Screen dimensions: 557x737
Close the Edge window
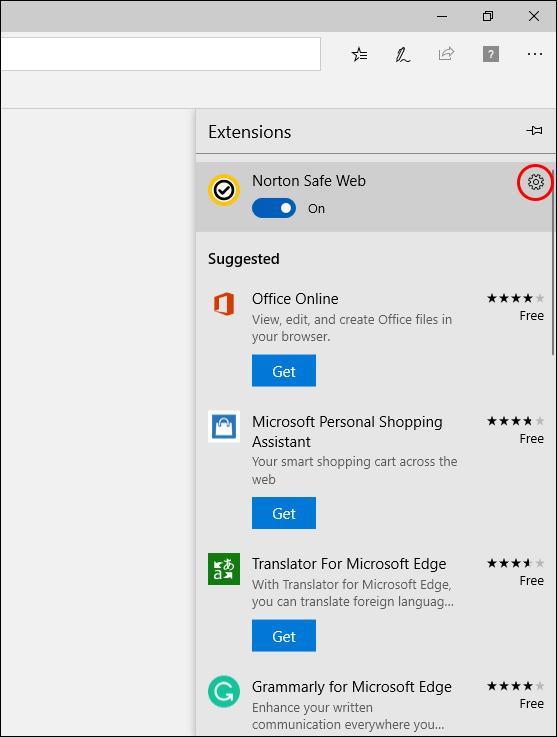534,16
